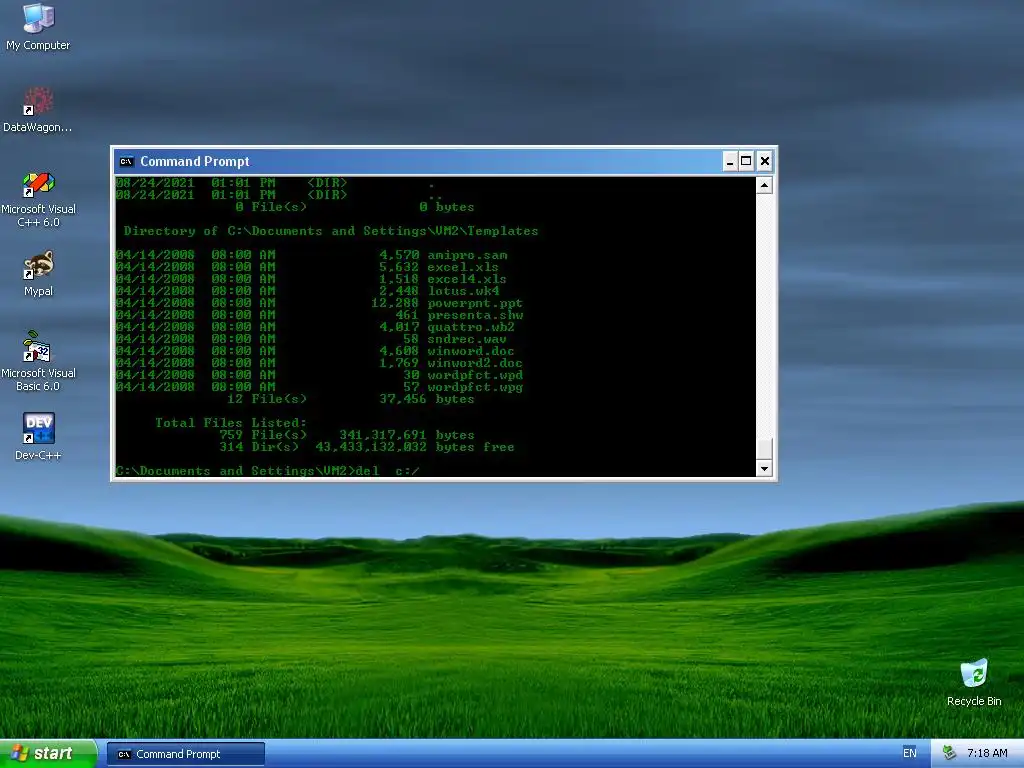The height and width of the screenshot is (768, 1024).
Task: Click the presenta.shw file name
Action: pyautogui.click(x=475, y=315)
